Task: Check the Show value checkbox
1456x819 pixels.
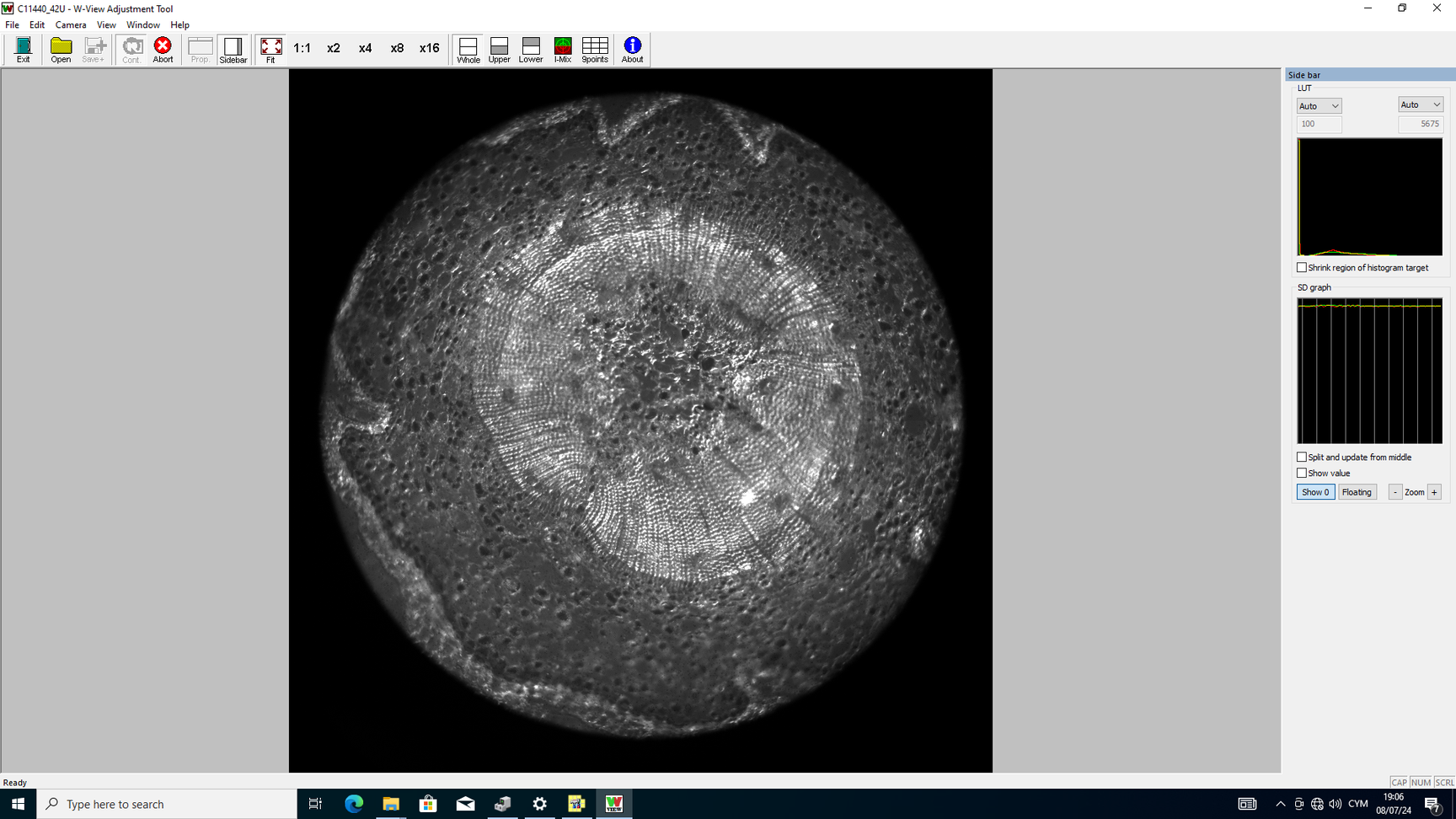Action: pos(1302,474)
